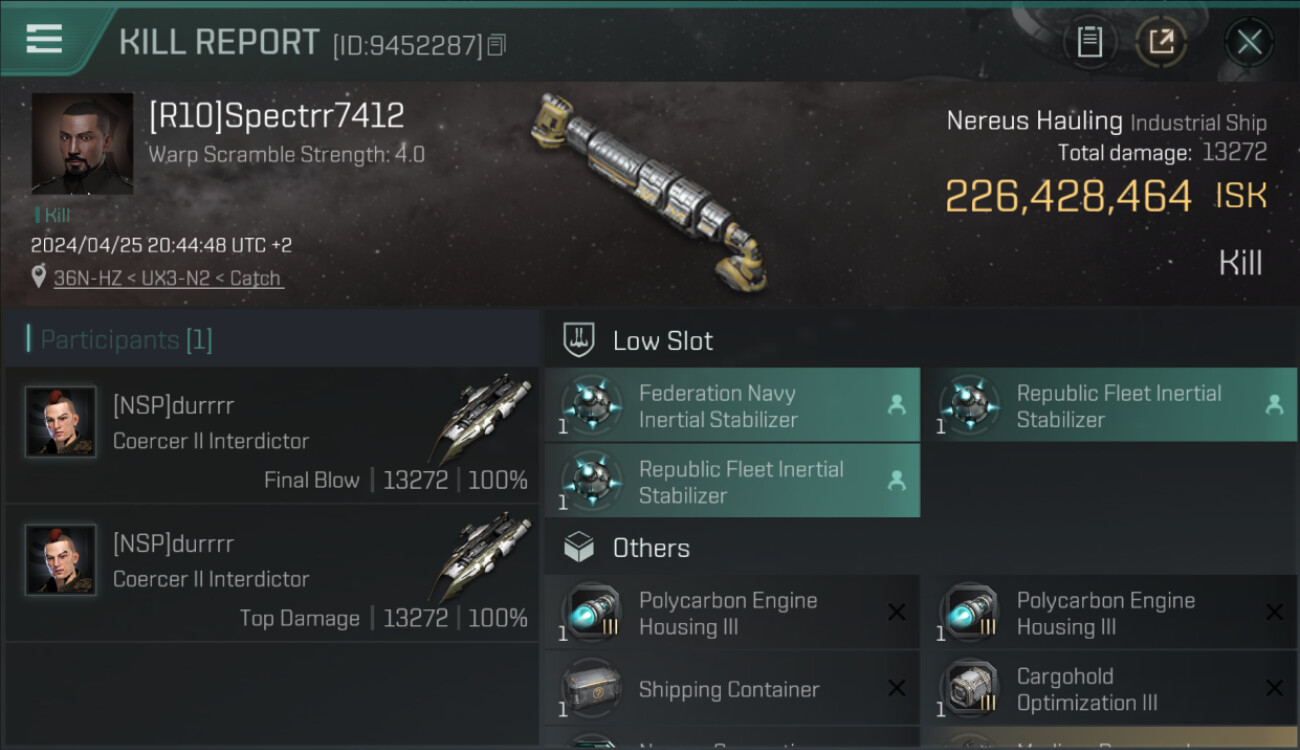Close the kill report window
Image resolution: width=1300 pixels, height=750 pixels.
(x=1249, y=42)
